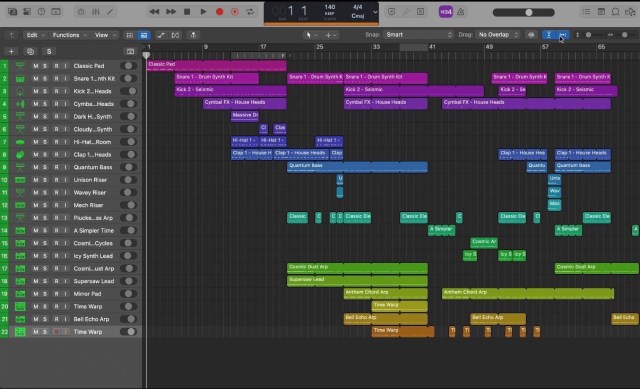Select the Icy Synth Lead track name

(x=93, y=256)
